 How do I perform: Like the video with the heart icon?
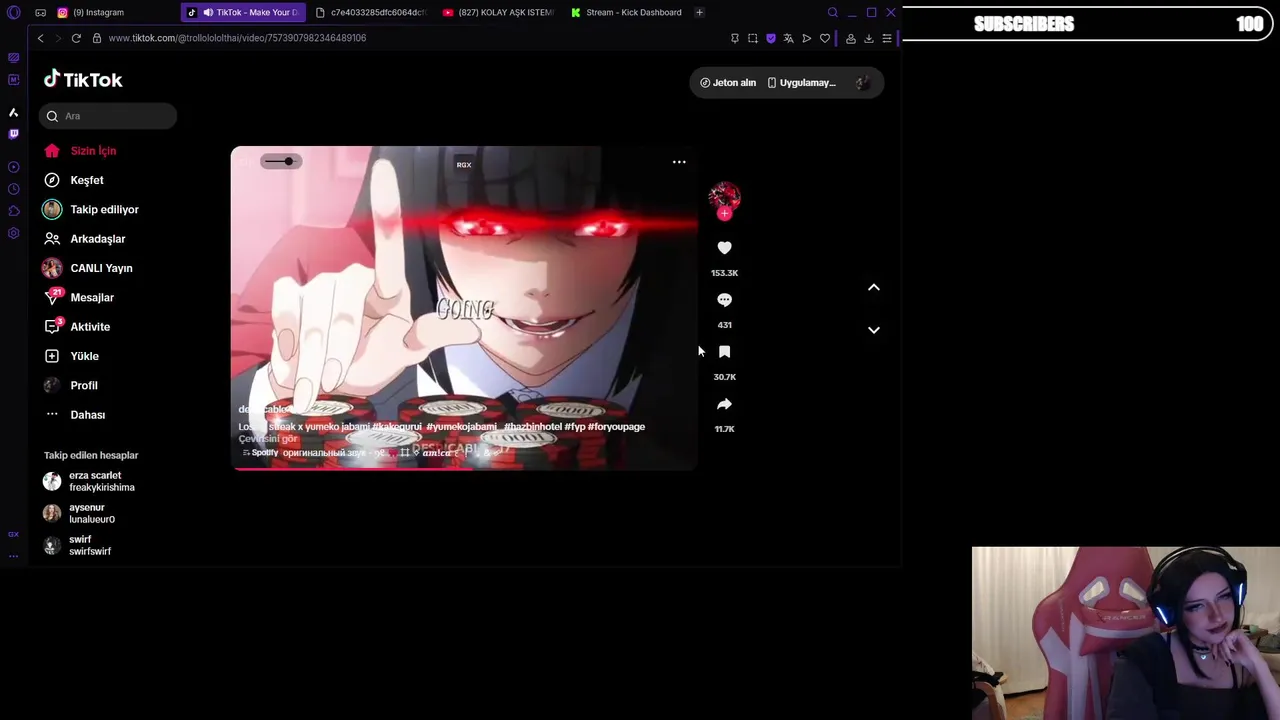coord(724,248)
